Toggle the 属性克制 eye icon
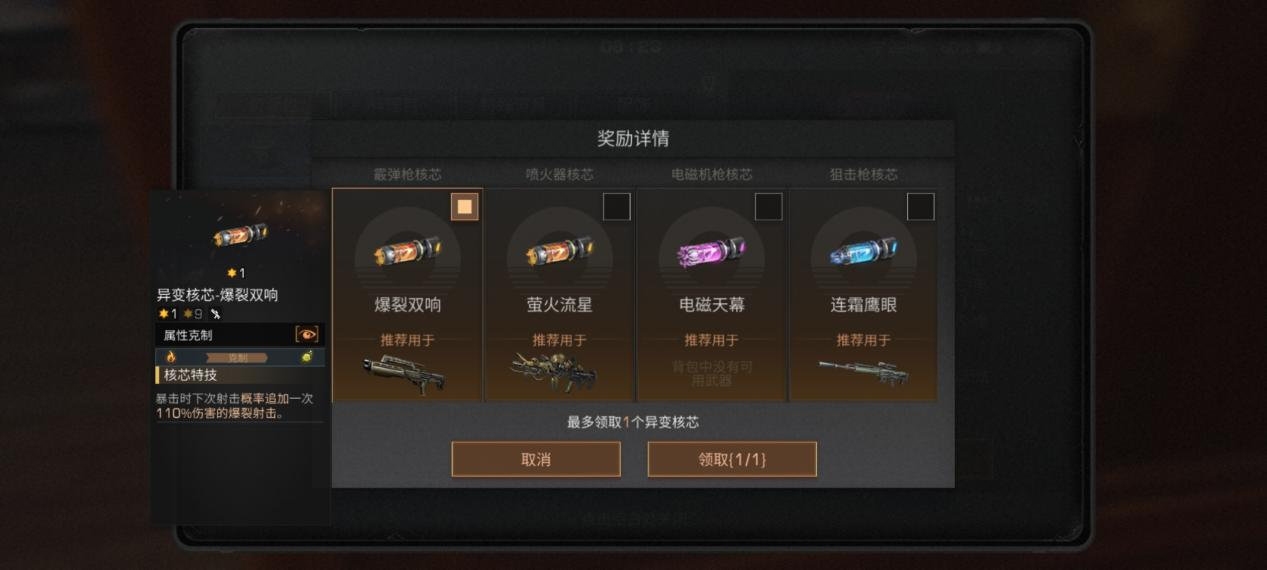Image resolution: width=1267 pixels, height=570 pixels. tap(307, 334)
